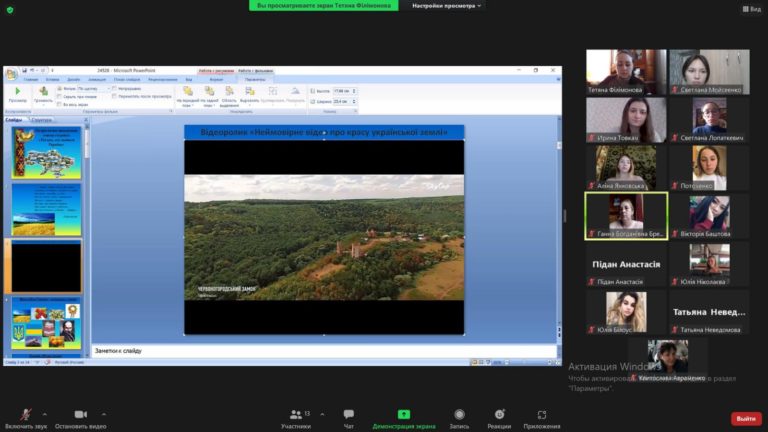Open the Чат chat panel

[x=348, y=416]
